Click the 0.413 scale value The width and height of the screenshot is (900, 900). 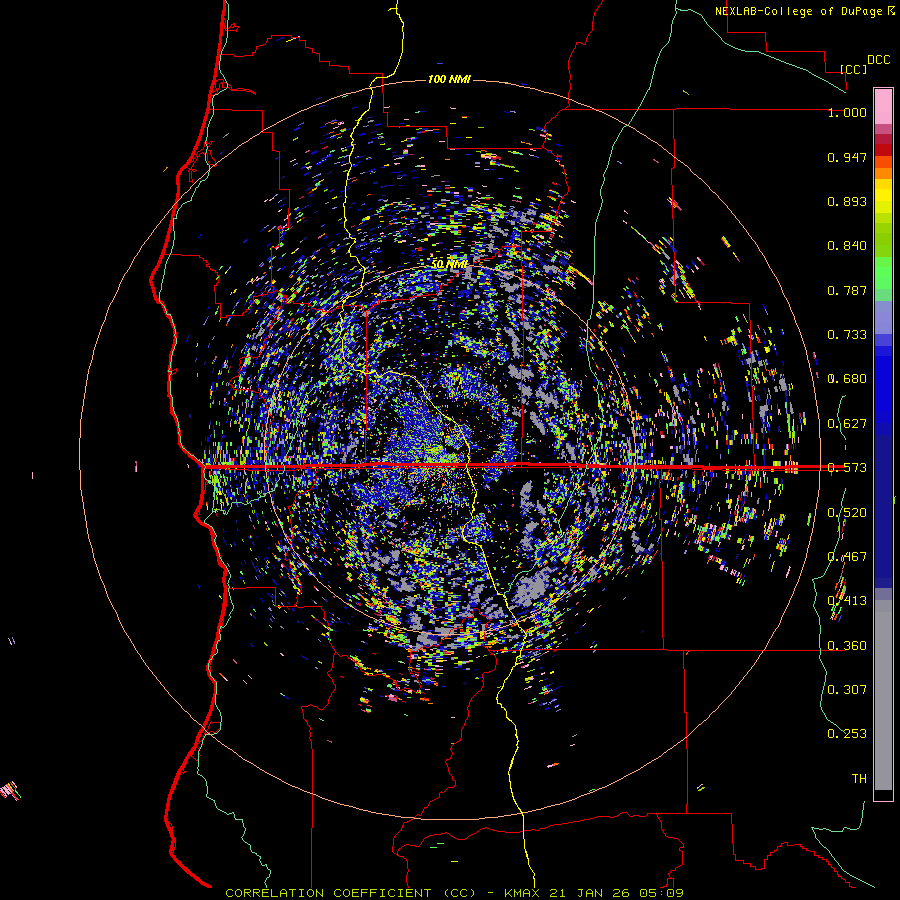847,601
